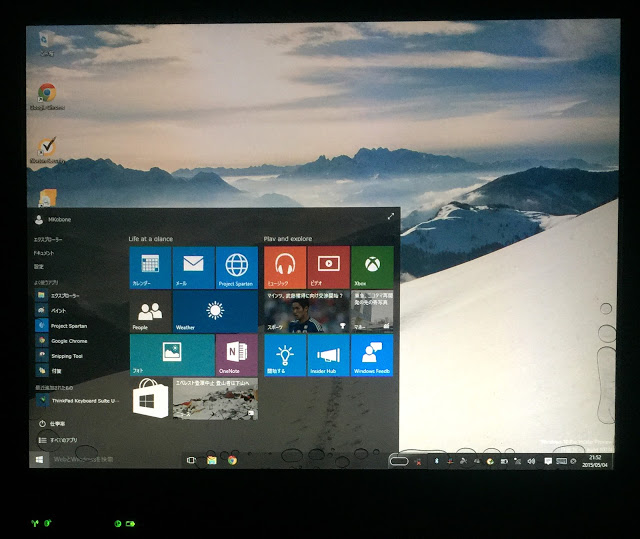
Task: Select Snipping Tool from app list
Action: 60,356
